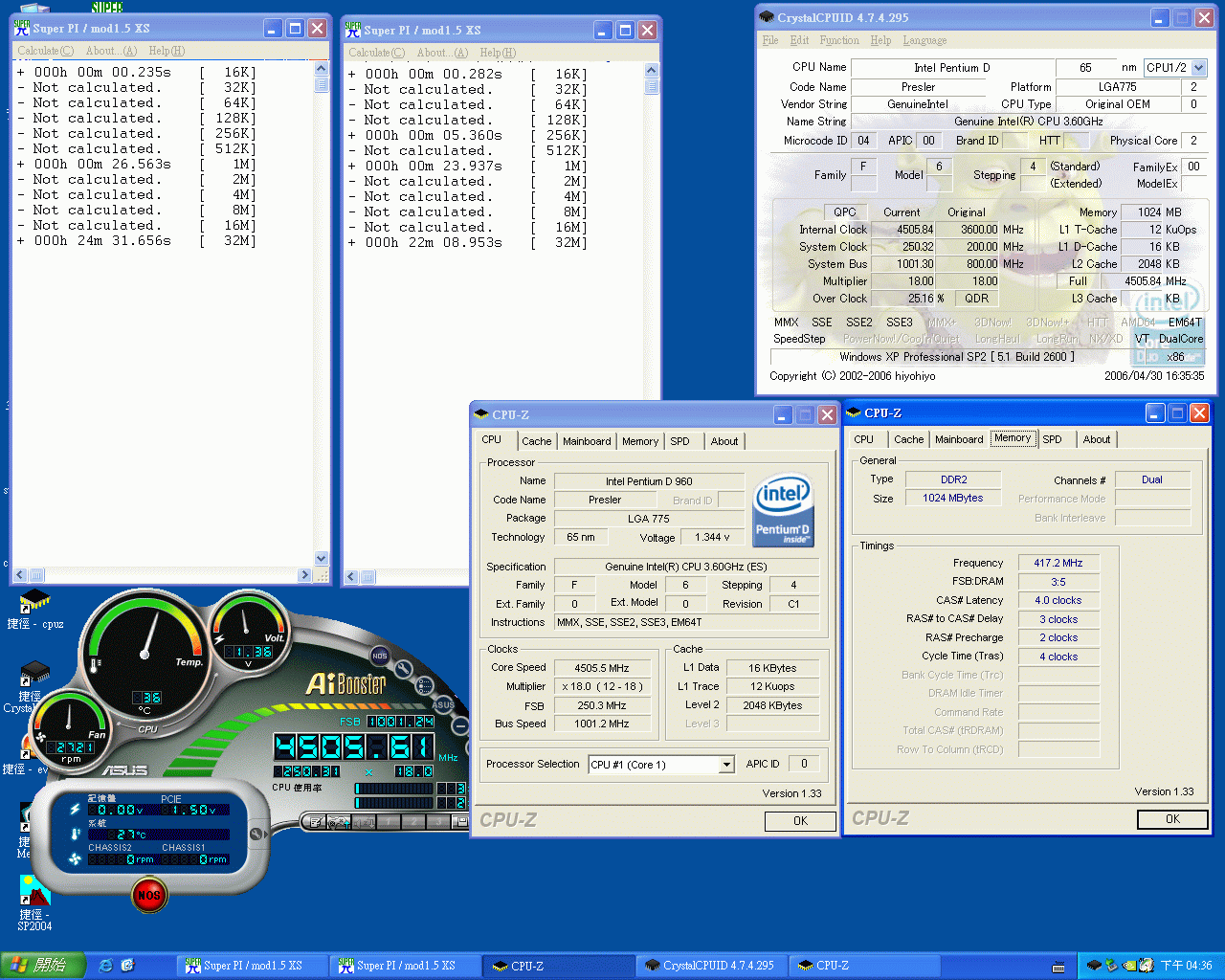Click the keyboard language bar tray icon
Viewport: 1225px width, 980px height.
pyautogui.click(x=1058, y=967)
